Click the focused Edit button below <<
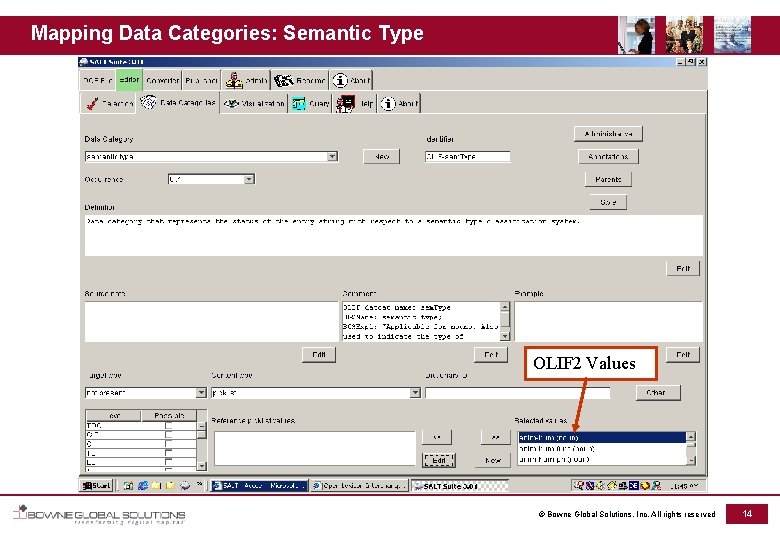Screen dimensions: 780x540 click(x=438, y=460)
